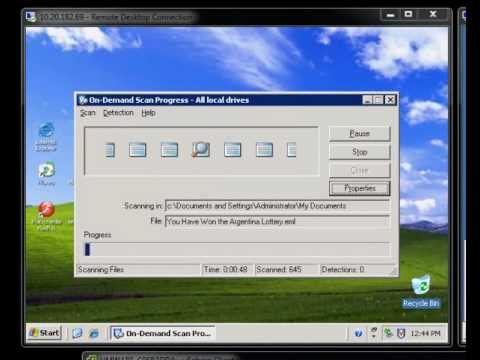Click the shield icon in system tray
Viewport: 480px width, 360px height.
401,333
